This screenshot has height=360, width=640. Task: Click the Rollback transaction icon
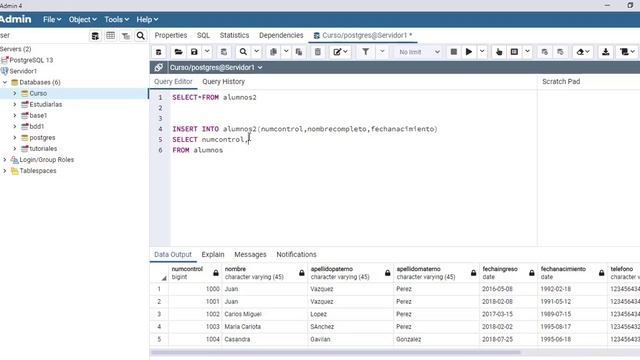point(560,52)
